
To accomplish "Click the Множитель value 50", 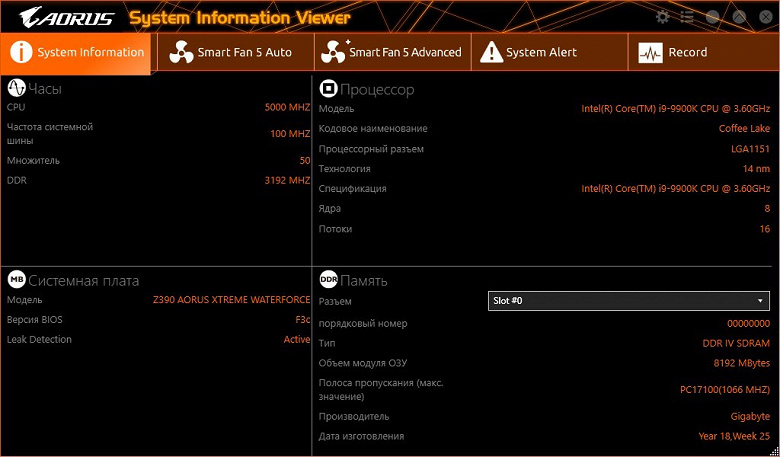I will [x=305, y=161].
